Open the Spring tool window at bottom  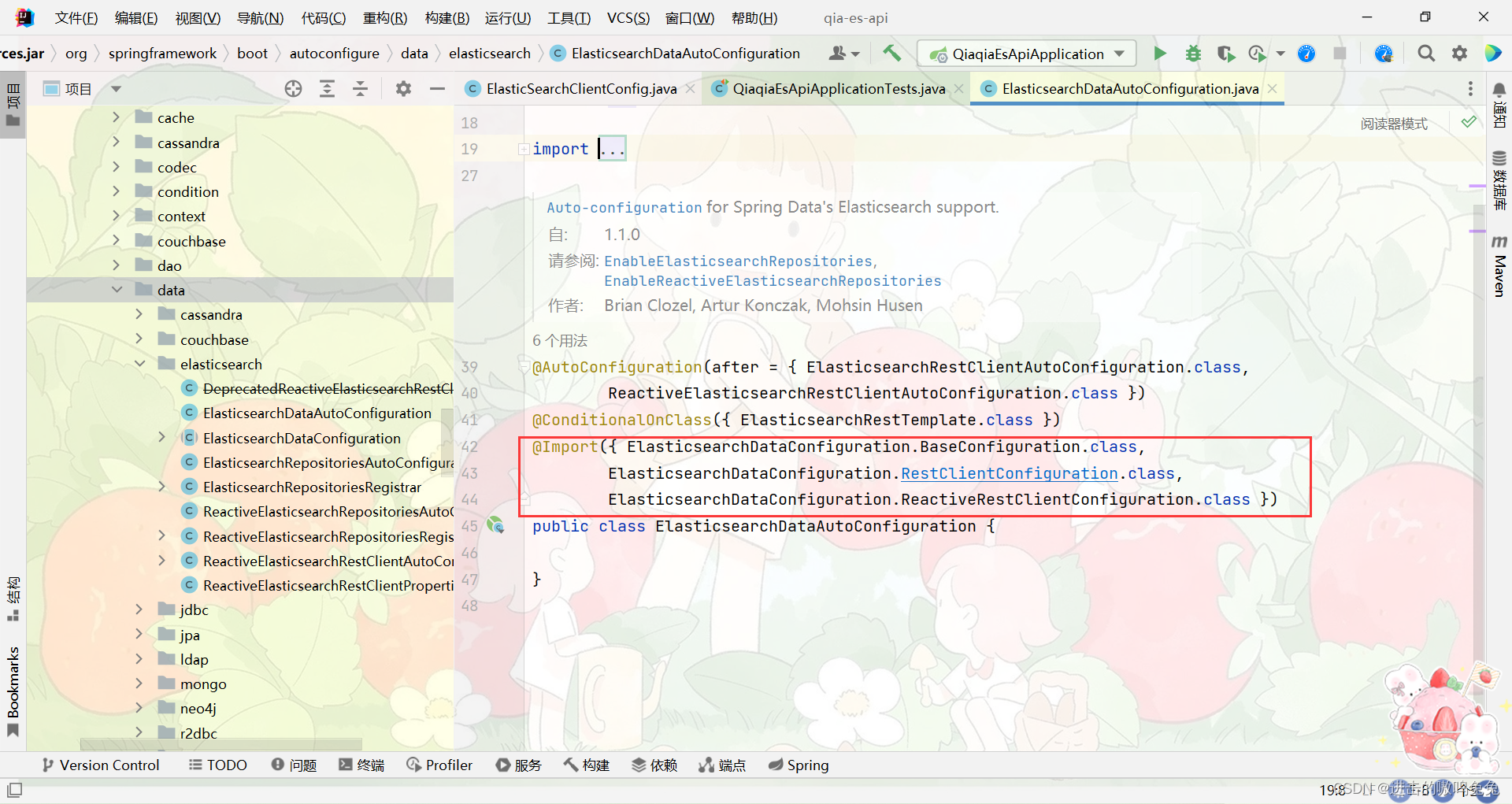[x=799, y=765]
